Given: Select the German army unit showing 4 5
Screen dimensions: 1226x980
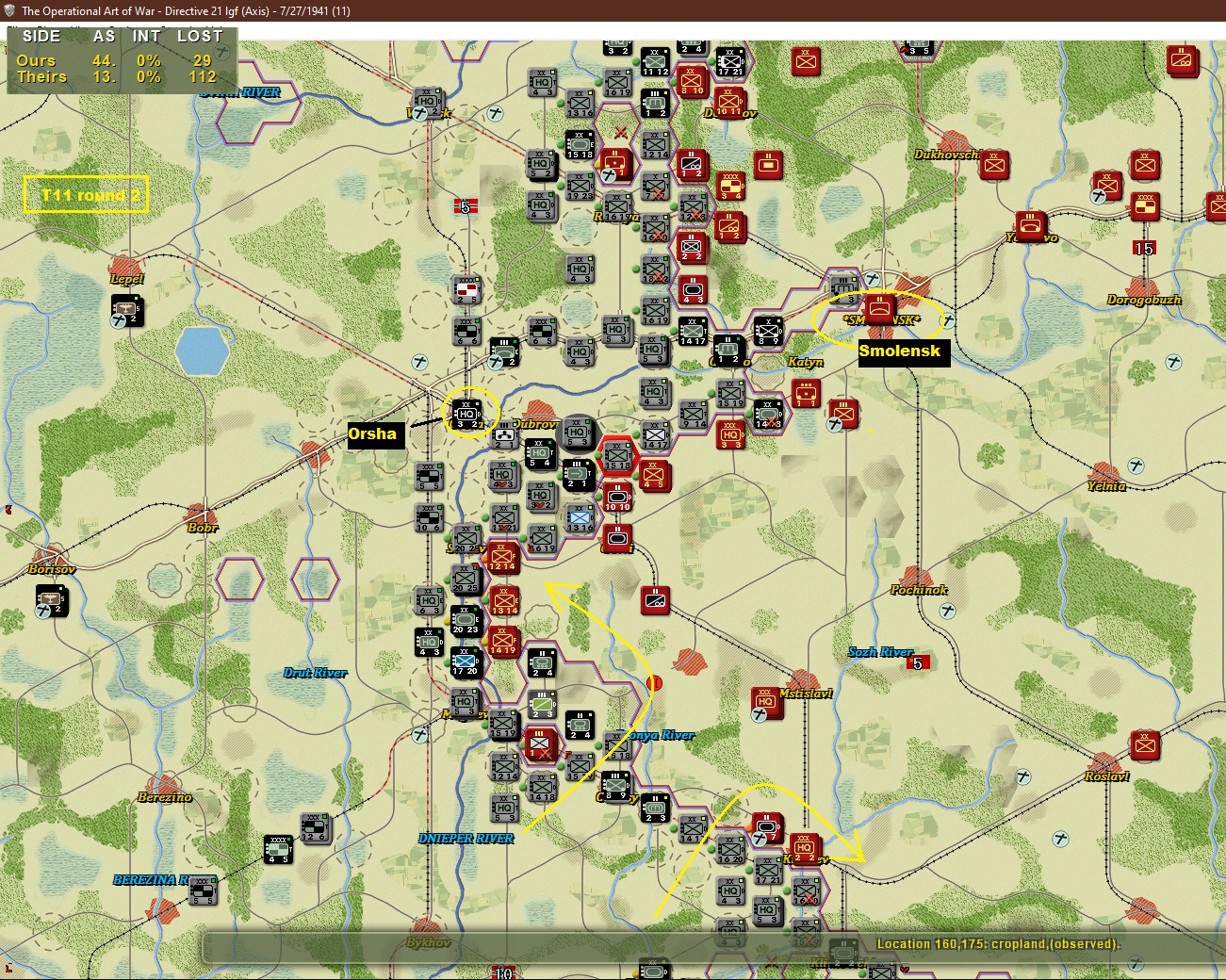Looking at the screenshot, I should pos(279,849).
